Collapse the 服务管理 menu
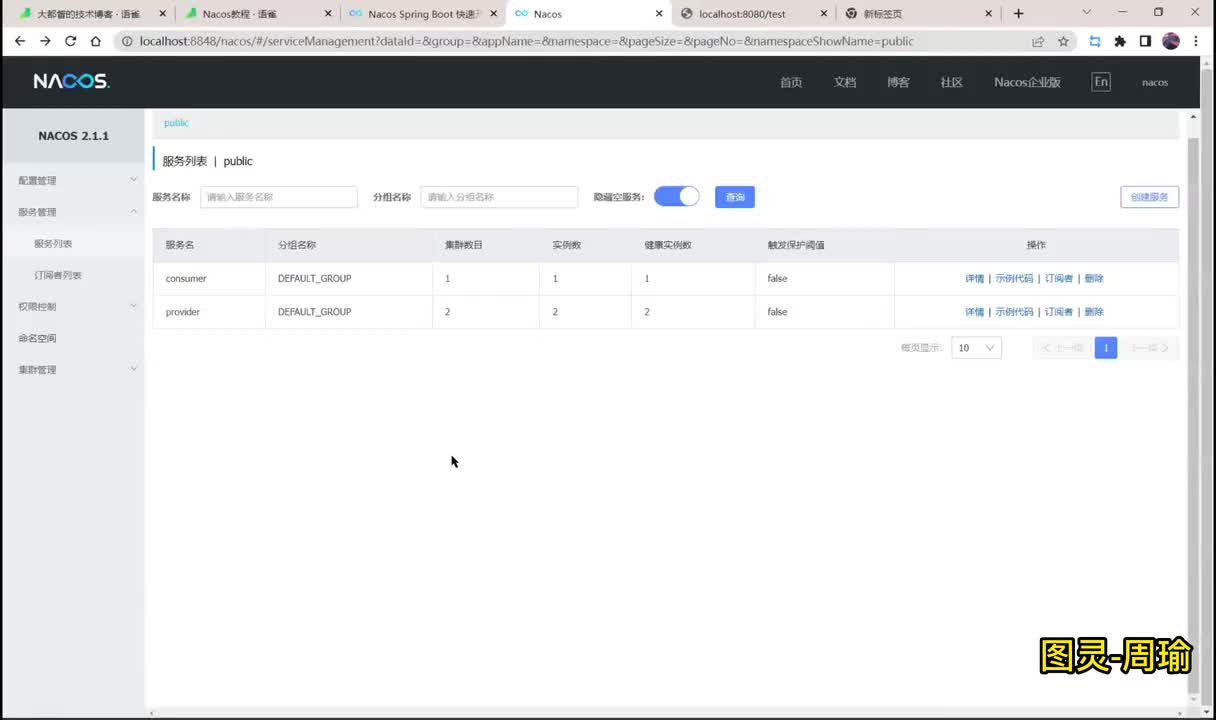This screenshot has height=720, width=1216. pos(76,212)
